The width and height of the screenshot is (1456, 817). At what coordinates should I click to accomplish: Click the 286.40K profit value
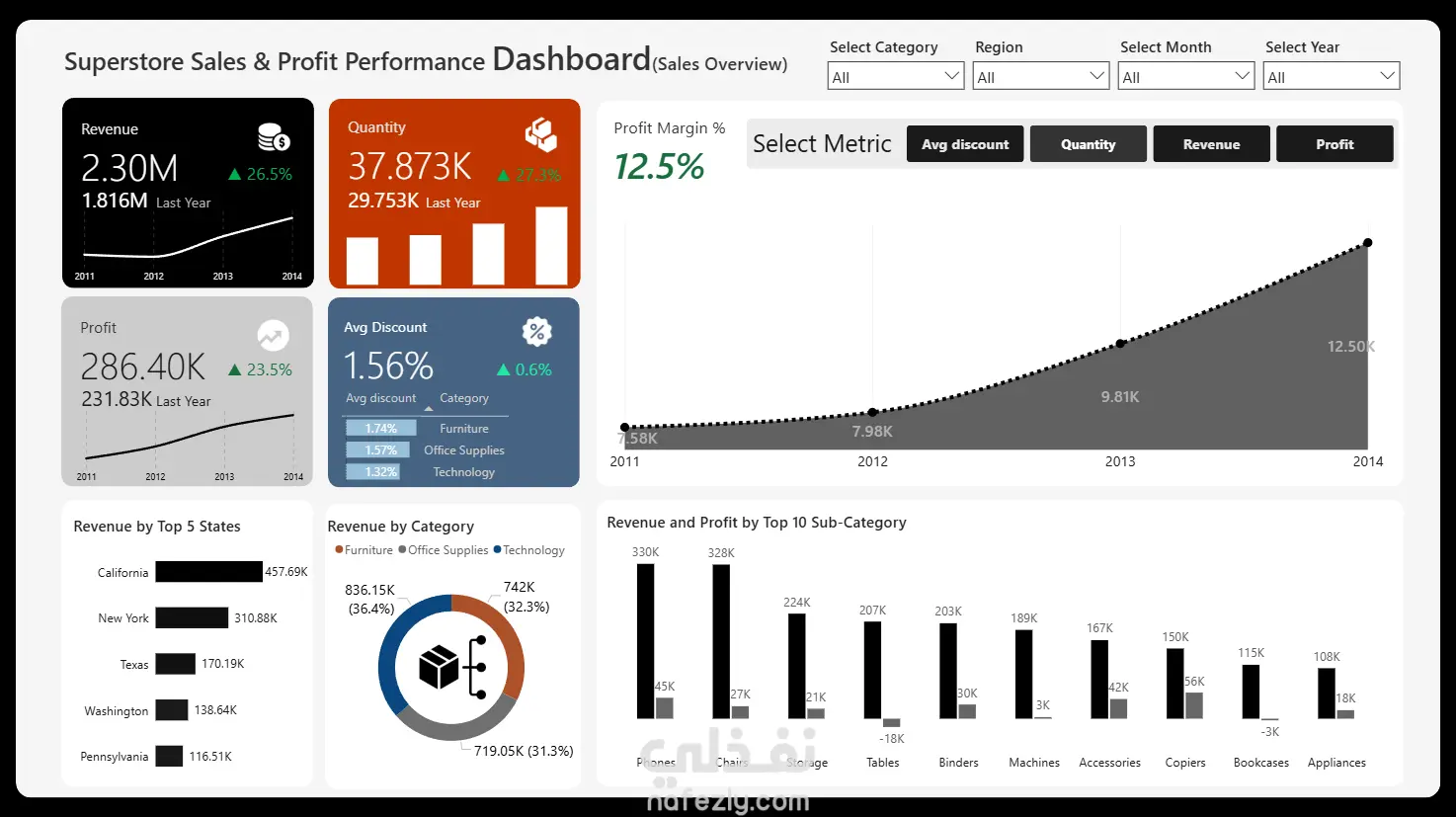(143, 367)
